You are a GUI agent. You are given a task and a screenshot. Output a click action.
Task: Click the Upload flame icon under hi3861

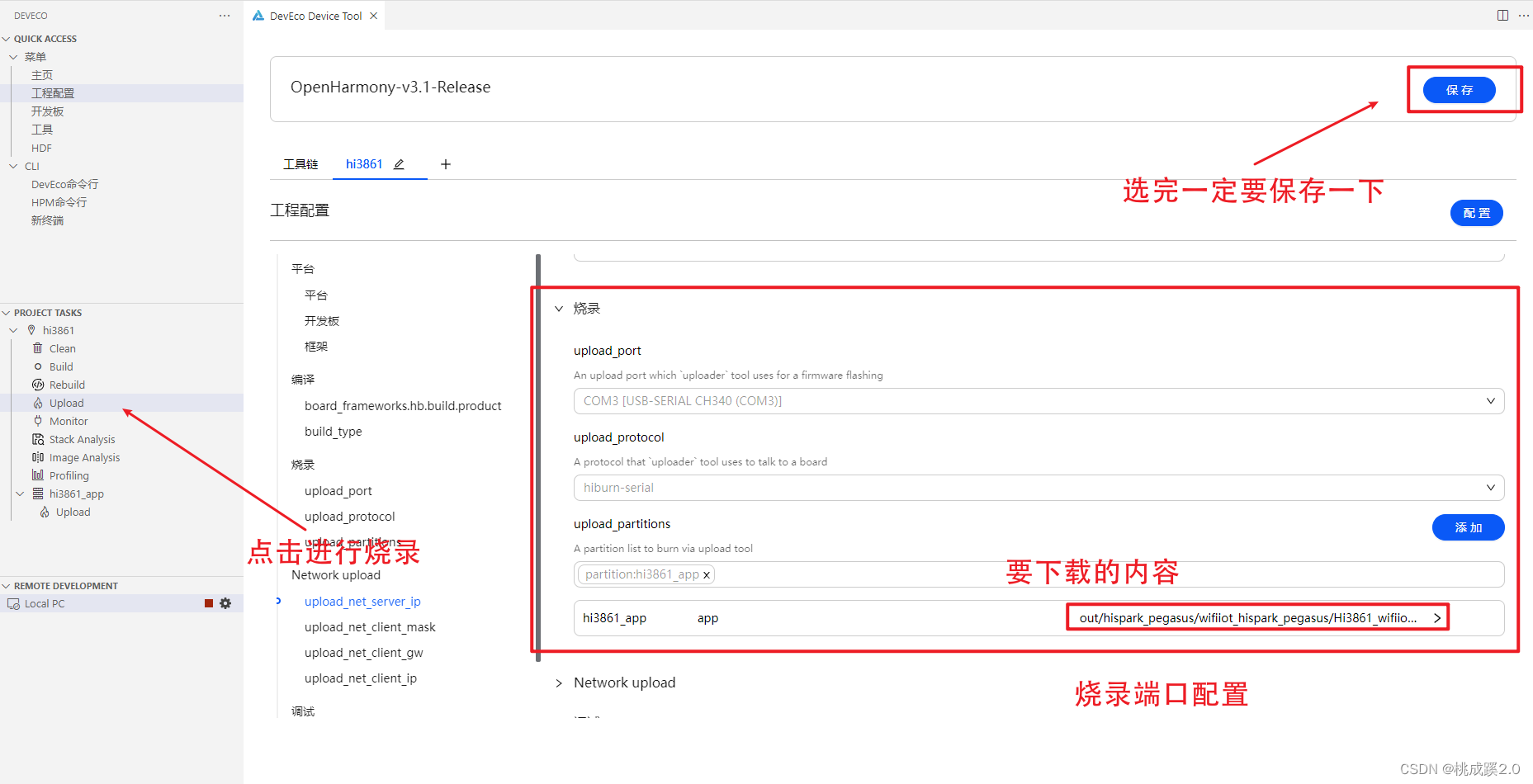[x=38, y=403]
